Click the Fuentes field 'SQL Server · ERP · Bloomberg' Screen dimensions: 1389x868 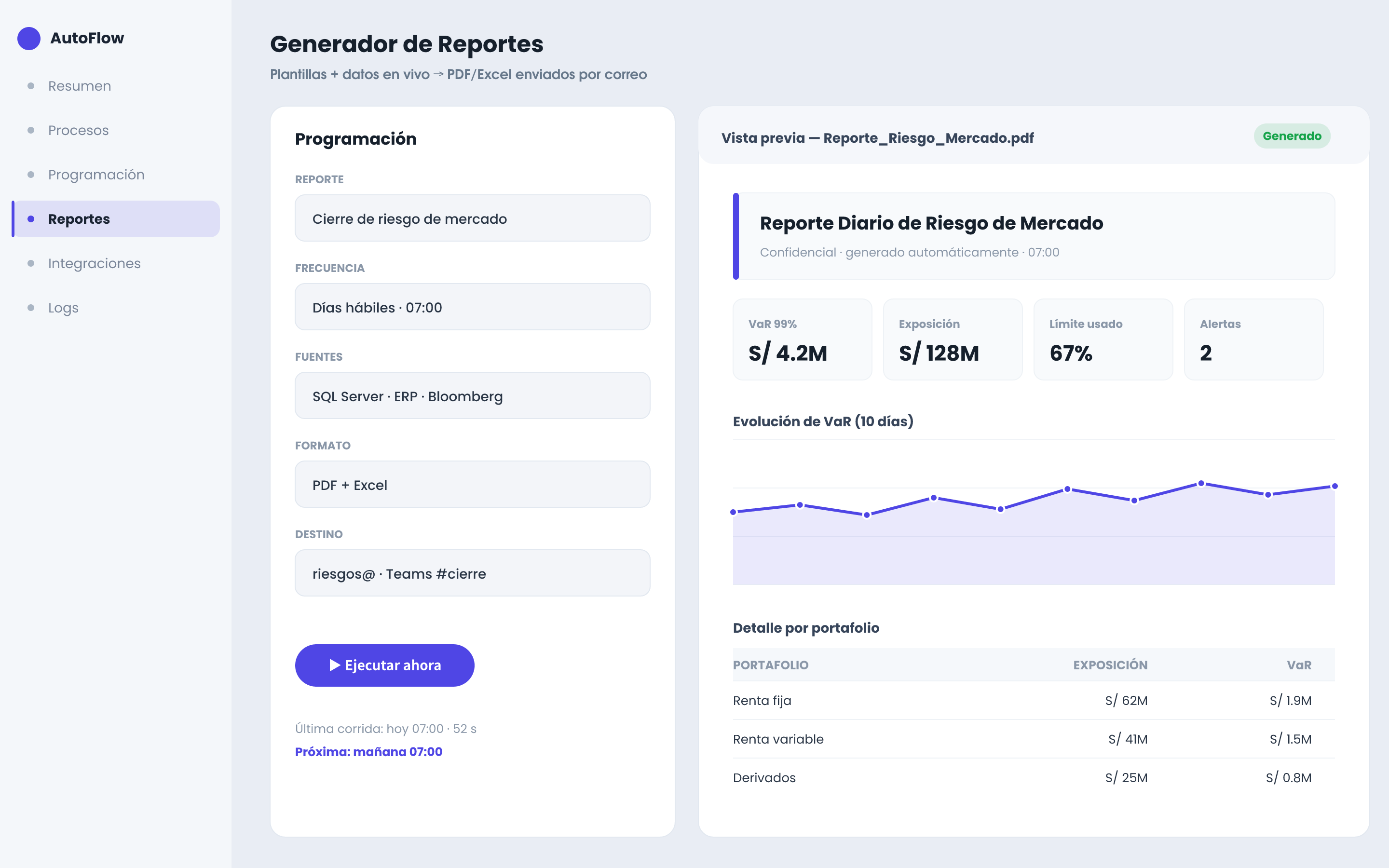[472, 395]
